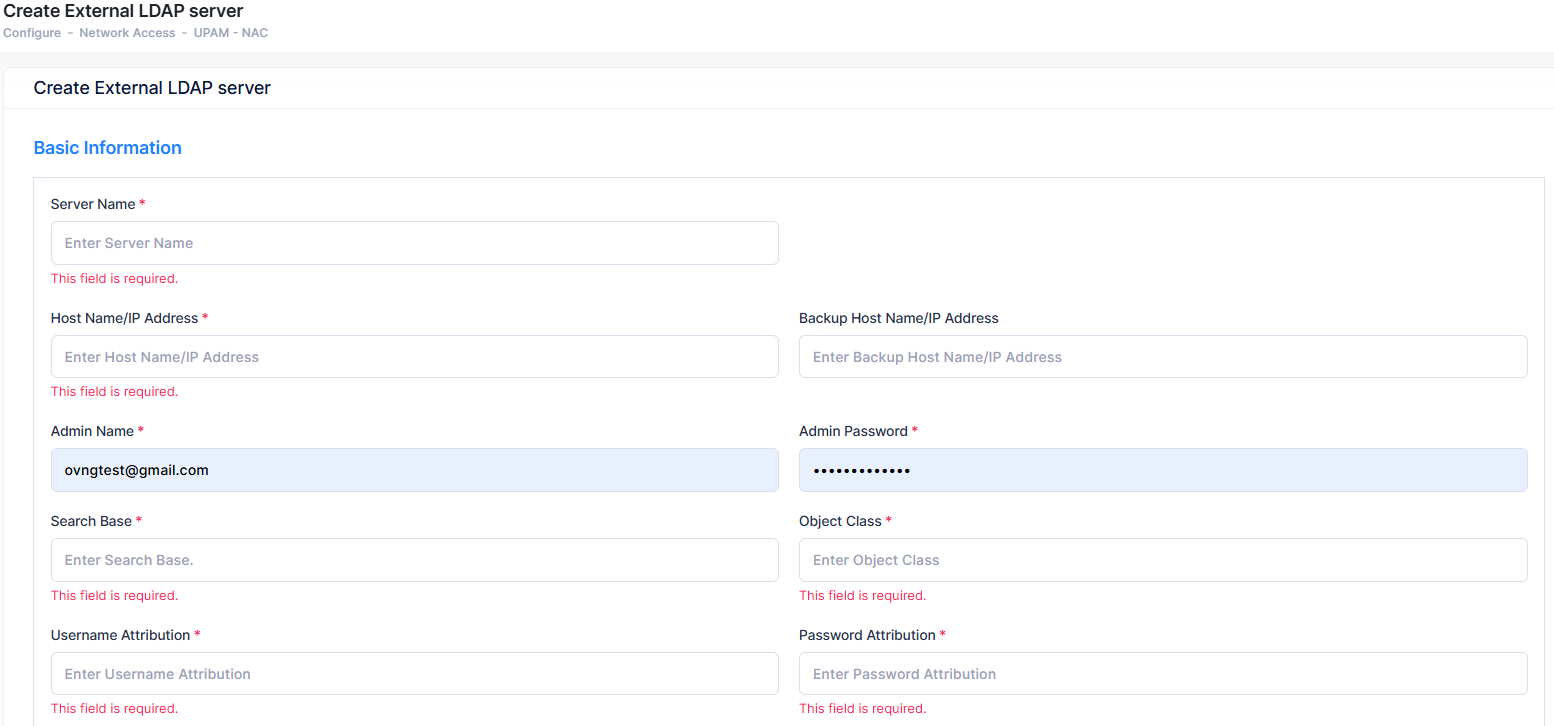The width and height of the screenshot is (1554, 726).
Task: Click the Username Attribution input field
Action: (414, 673)
